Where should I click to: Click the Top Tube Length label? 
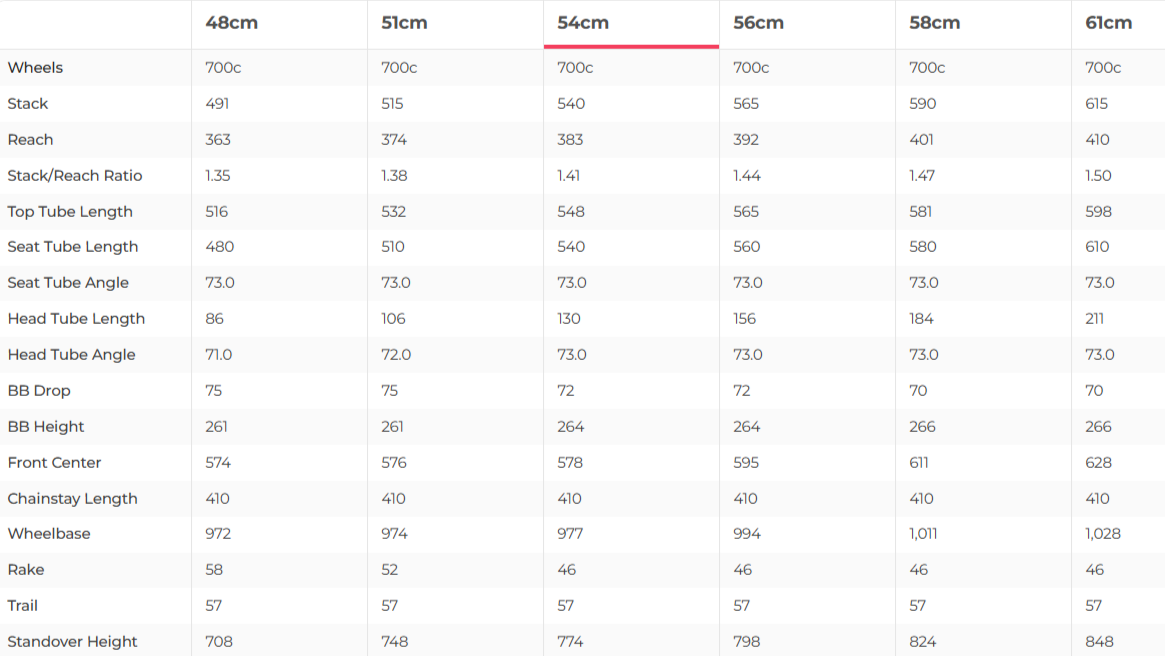coord(70,212)
